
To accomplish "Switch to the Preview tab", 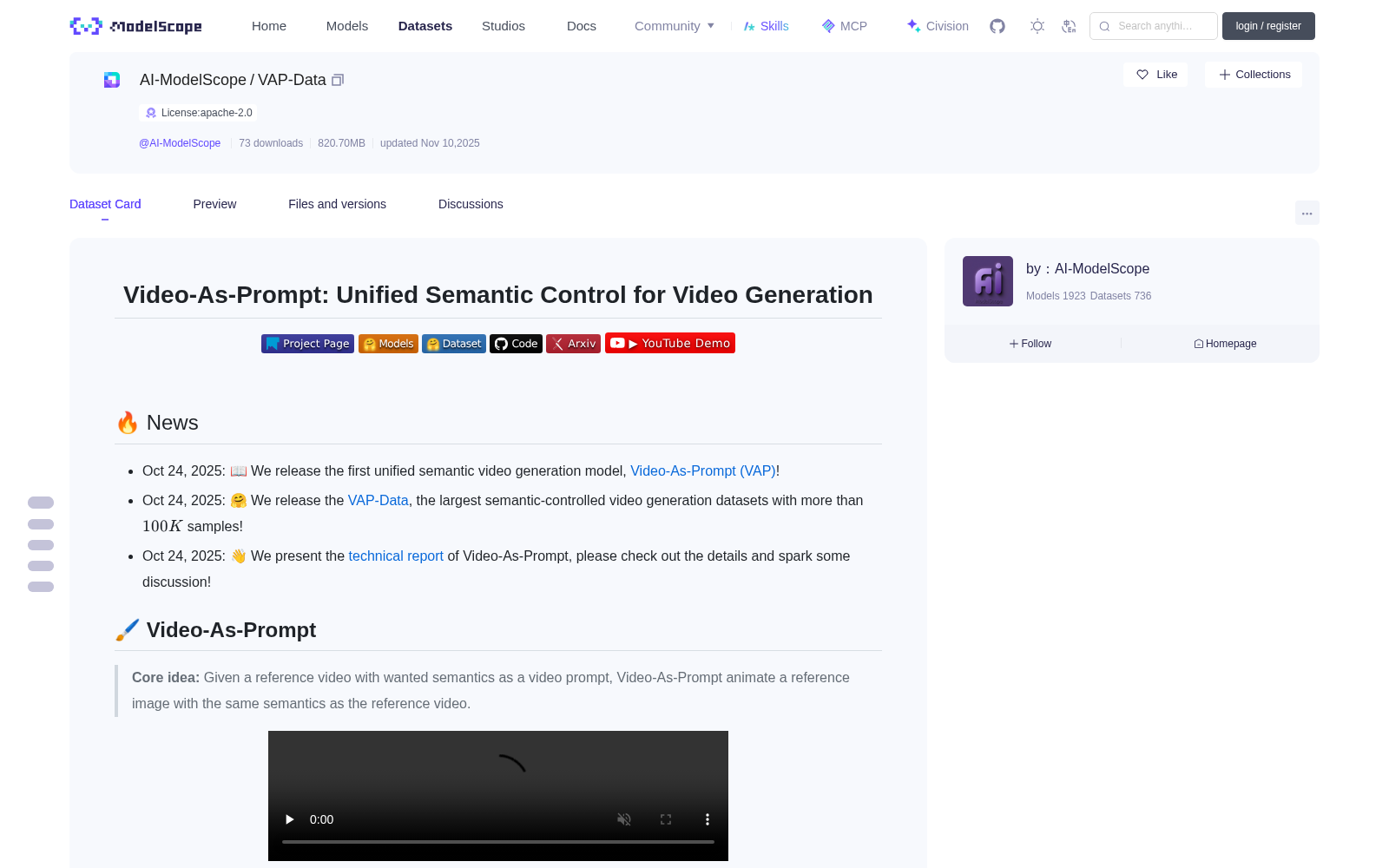I will point(214,204).
